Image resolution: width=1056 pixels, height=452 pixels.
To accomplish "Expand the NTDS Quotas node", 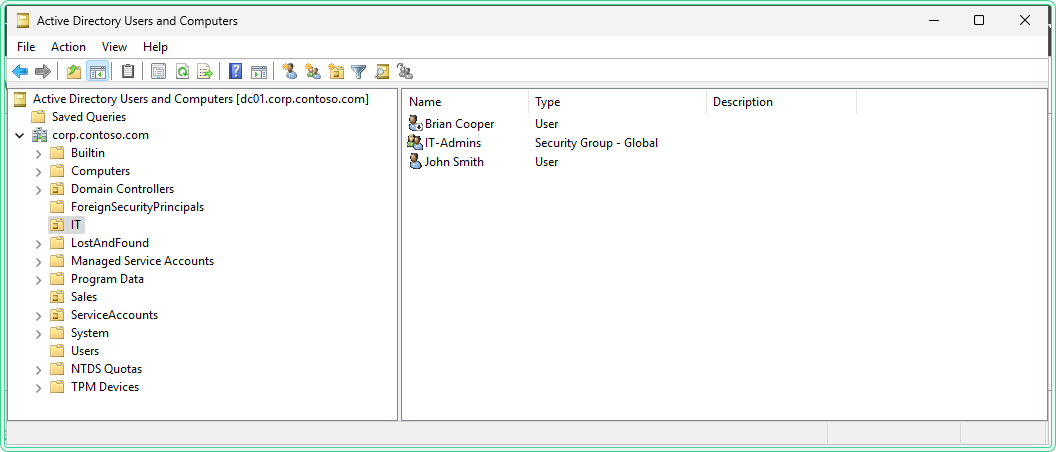I will point(39,368).
